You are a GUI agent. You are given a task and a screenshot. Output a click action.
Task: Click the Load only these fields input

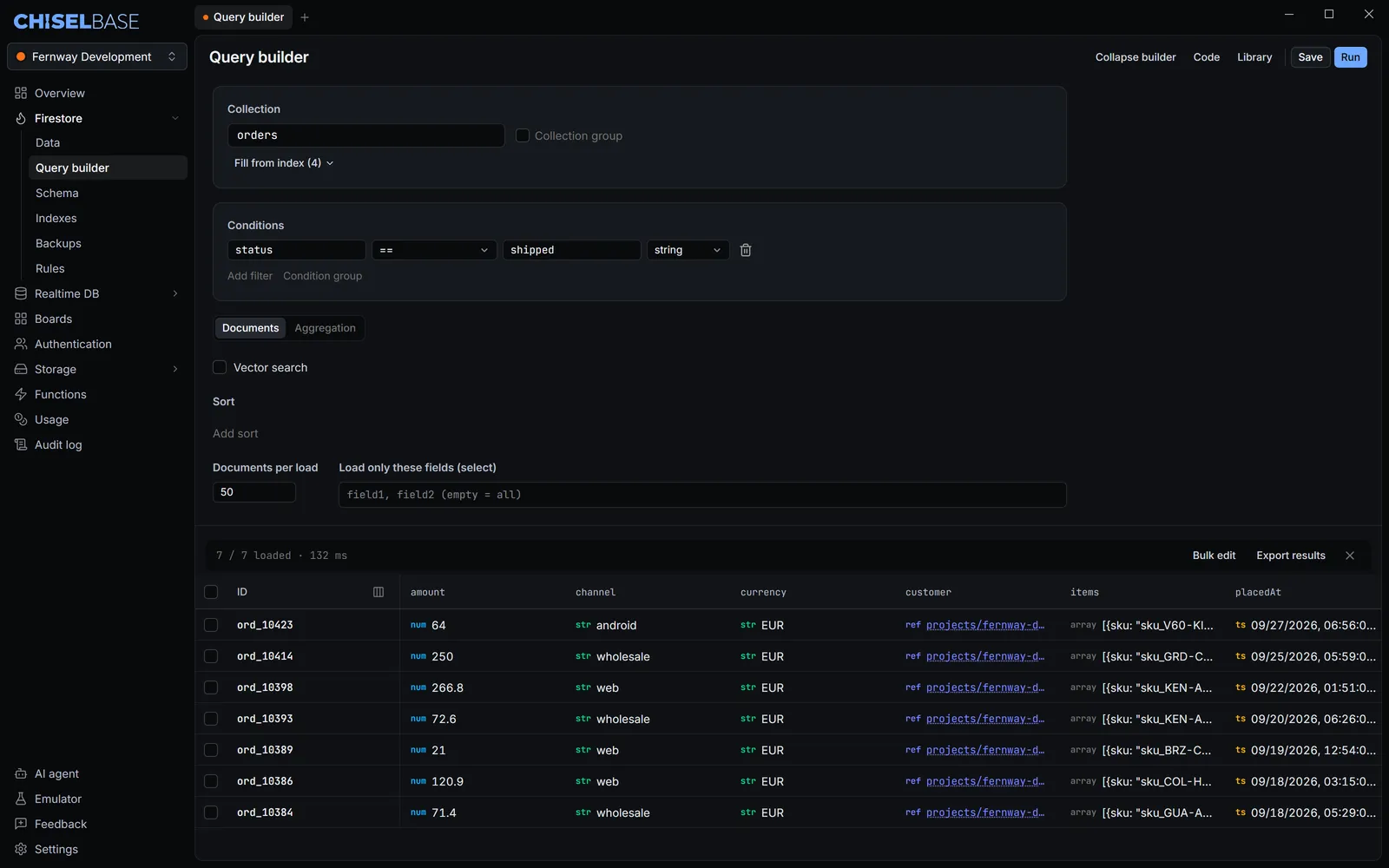click(x=702, y=495)
